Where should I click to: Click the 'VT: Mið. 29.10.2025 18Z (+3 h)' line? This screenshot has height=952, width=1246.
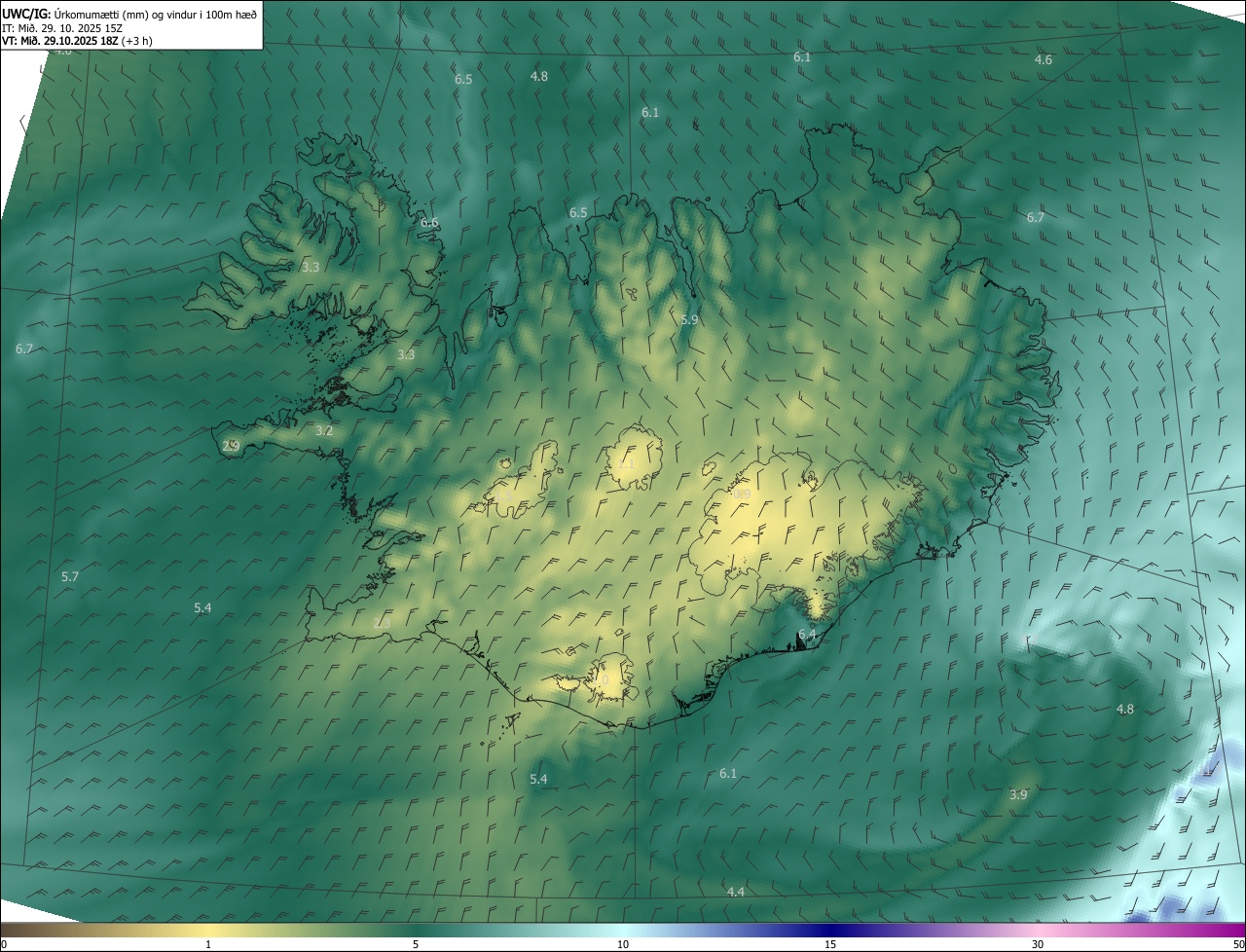pos(77,41)
